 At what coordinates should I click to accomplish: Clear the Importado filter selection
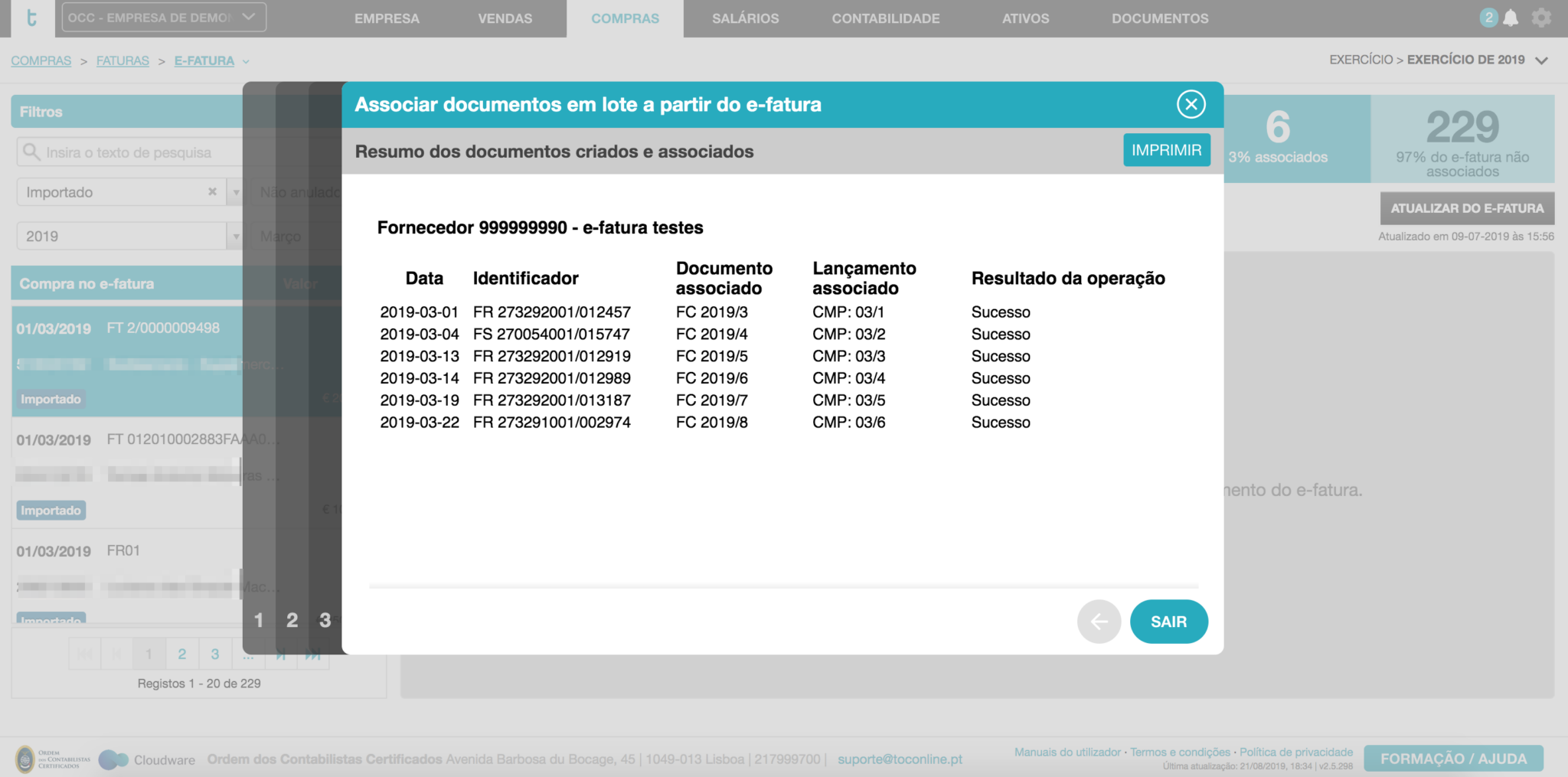click(x=212, y=191)
